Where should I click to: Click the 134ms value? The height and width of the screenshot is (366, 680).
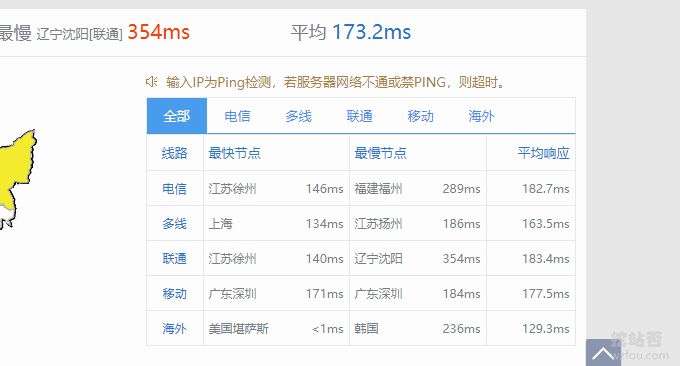(x=324, y=224)
